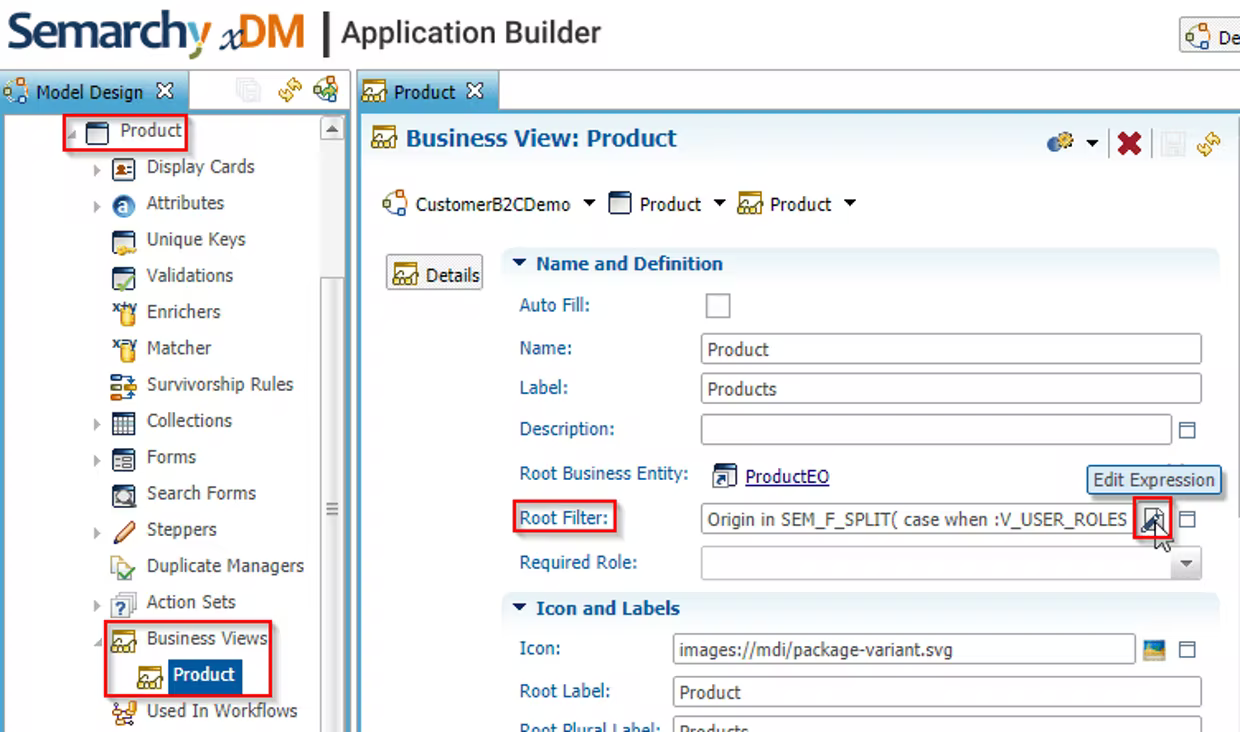The height and width of the screenshot is (732, 1240).
Task: Open the expand editor icon beside Icon field
Action: 1187,650
